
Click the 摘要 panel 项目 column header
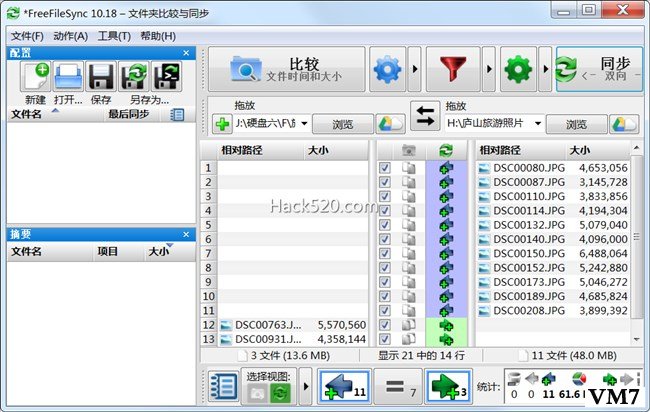click(x=108, y=251)
